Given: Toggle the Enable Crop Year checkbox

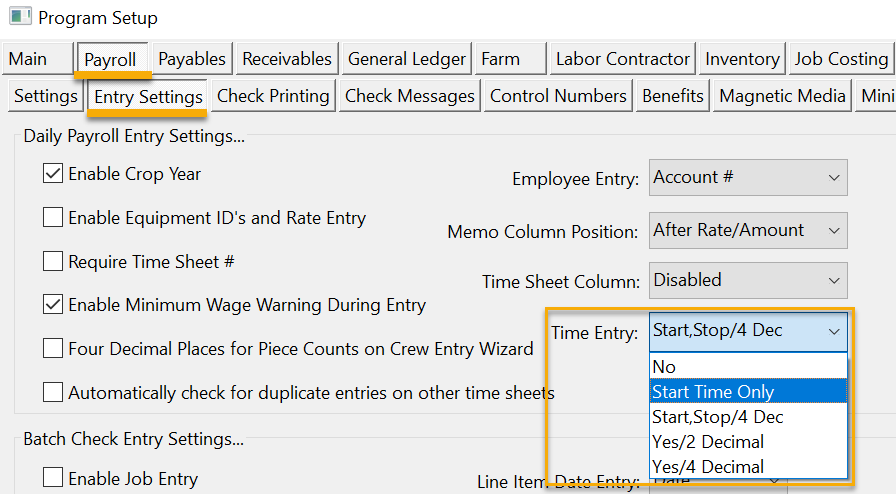Looking at the screenshot, I should click(x=53, y=174).
